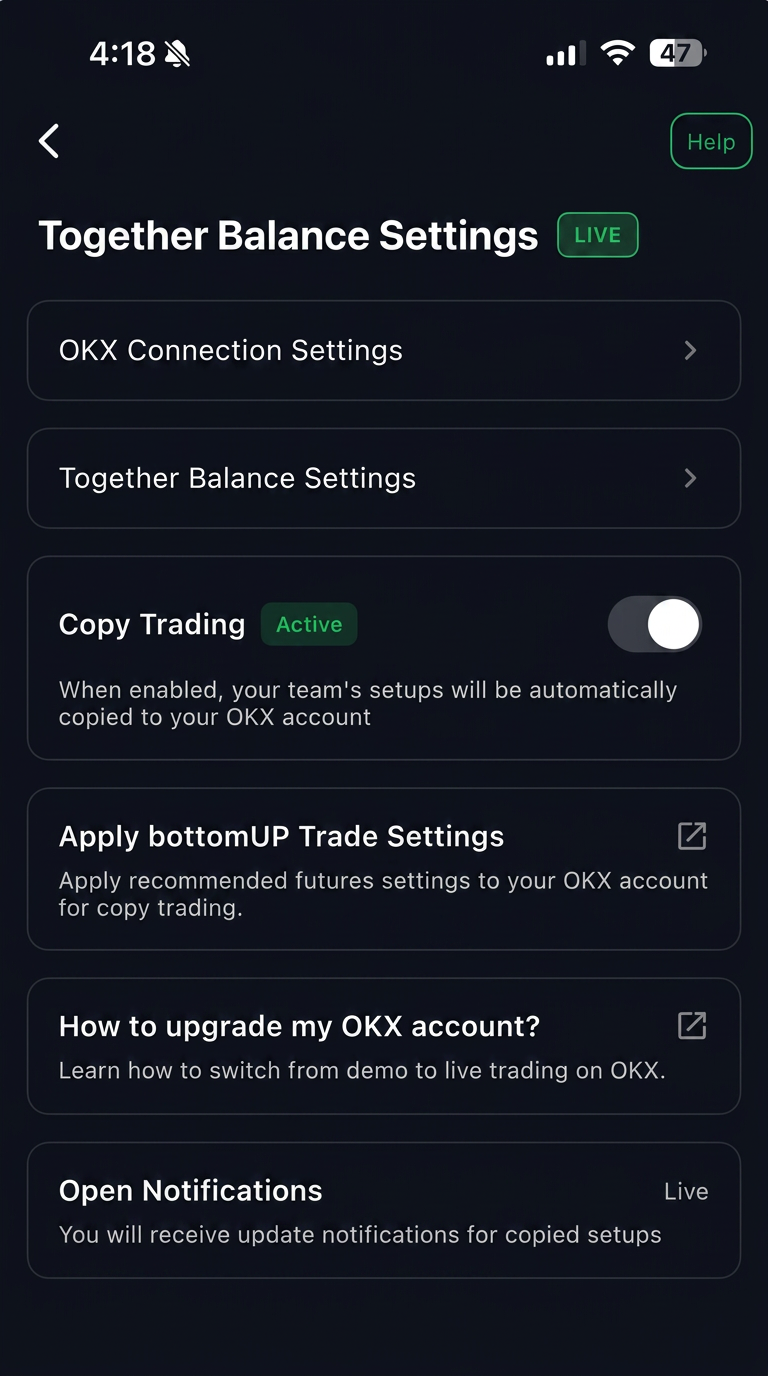The height and width of the screenshot is (1376, 768).
Task: Tap the Open Notifications card
Action: 383,1210
